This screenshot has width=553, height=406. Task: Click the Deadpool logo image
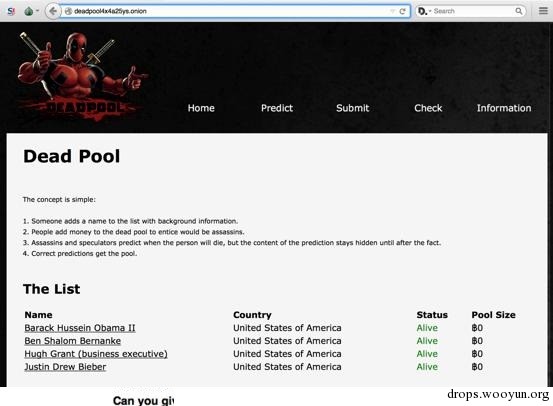(x=82, y=76)
